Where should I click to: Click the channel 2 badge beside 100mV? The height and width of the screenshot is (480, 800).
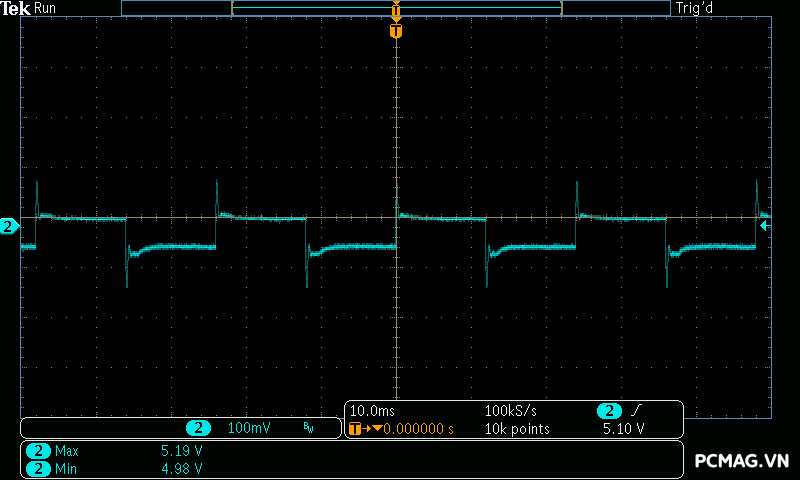point(198,428)
